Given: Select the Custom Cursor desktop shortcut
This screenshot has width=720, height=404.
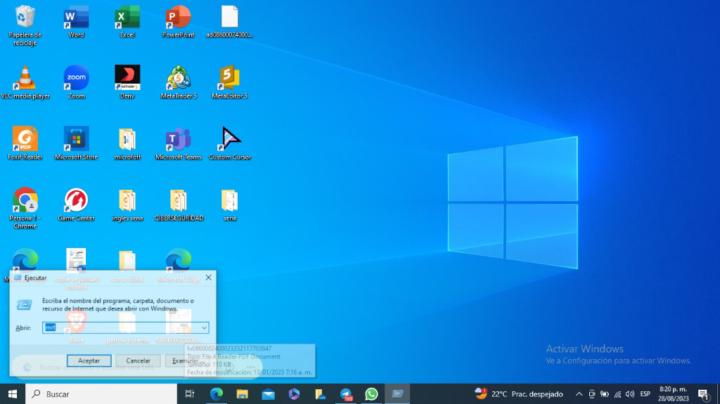Looking at the screenshot, I should [x=230, y=144].
